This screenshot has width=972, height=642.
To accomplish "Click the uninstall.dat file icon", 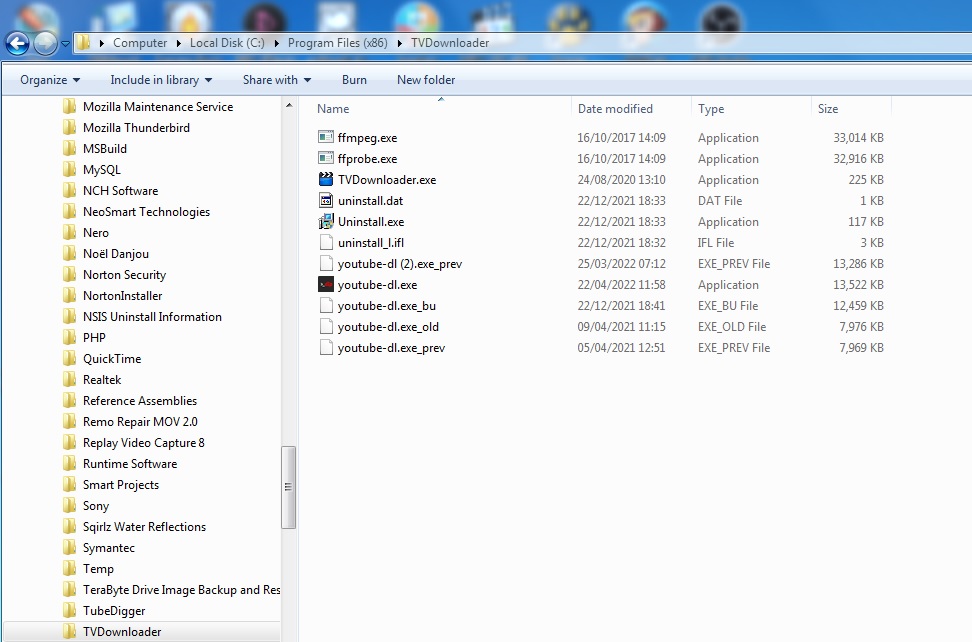I will click(x=325, y=200).
